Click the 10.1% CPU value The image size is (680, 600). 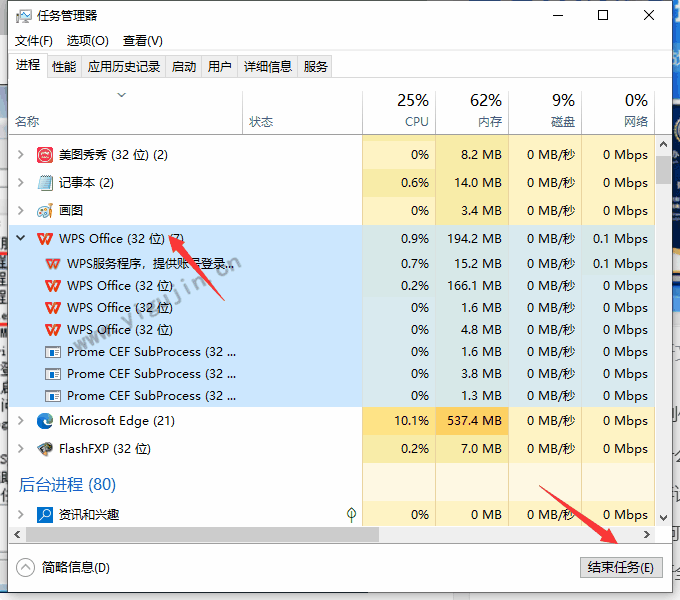click(411, 421)
